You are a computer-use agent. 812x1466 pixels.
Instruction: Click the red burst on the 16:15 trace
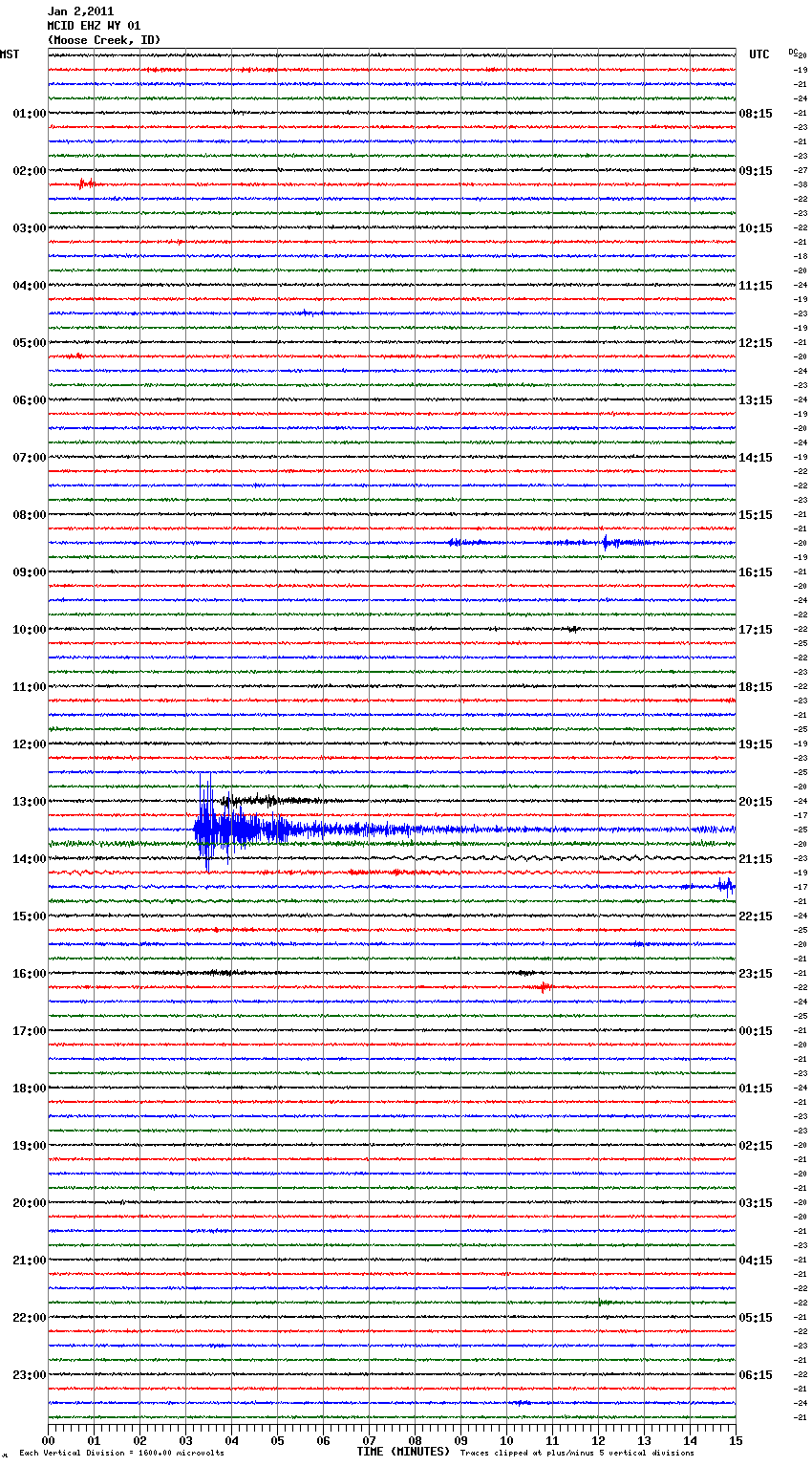pyautogui.click(x=543, y=987)
